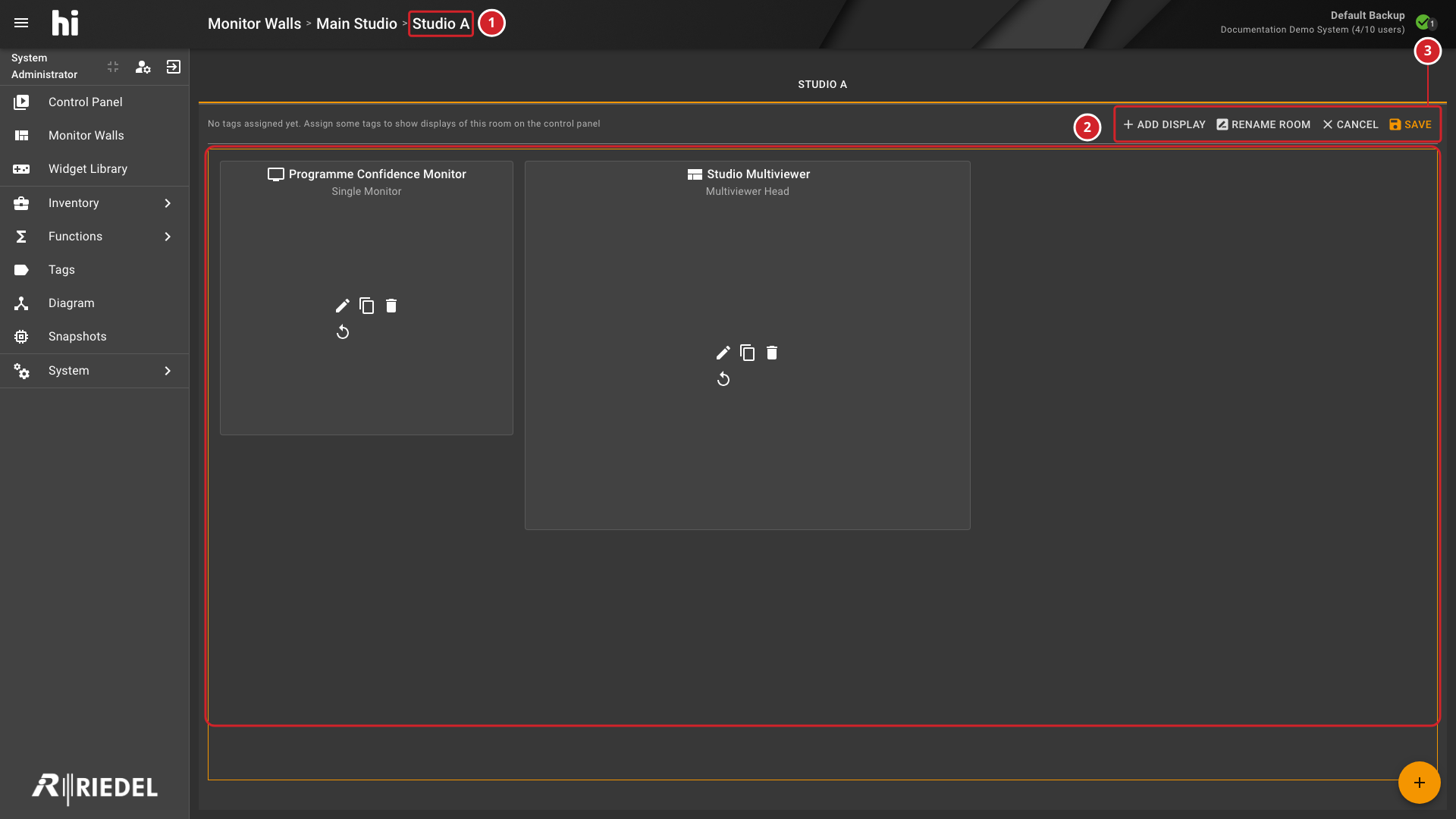Open Widget Library in sidebar
Image resolution: width=1456 pixels, height=819 pixels.
[x=94, y=168]
